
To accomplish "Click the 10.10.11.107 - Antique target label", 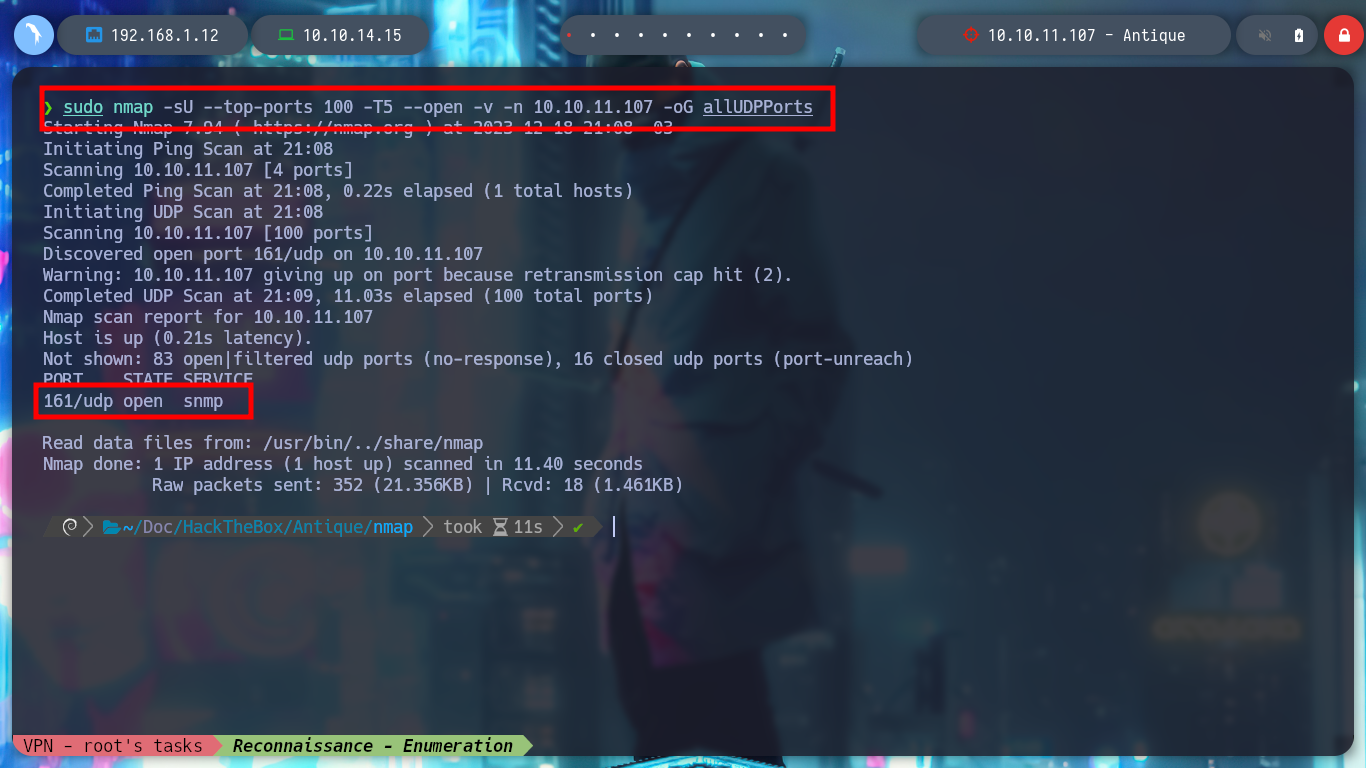I will 1086,35.
